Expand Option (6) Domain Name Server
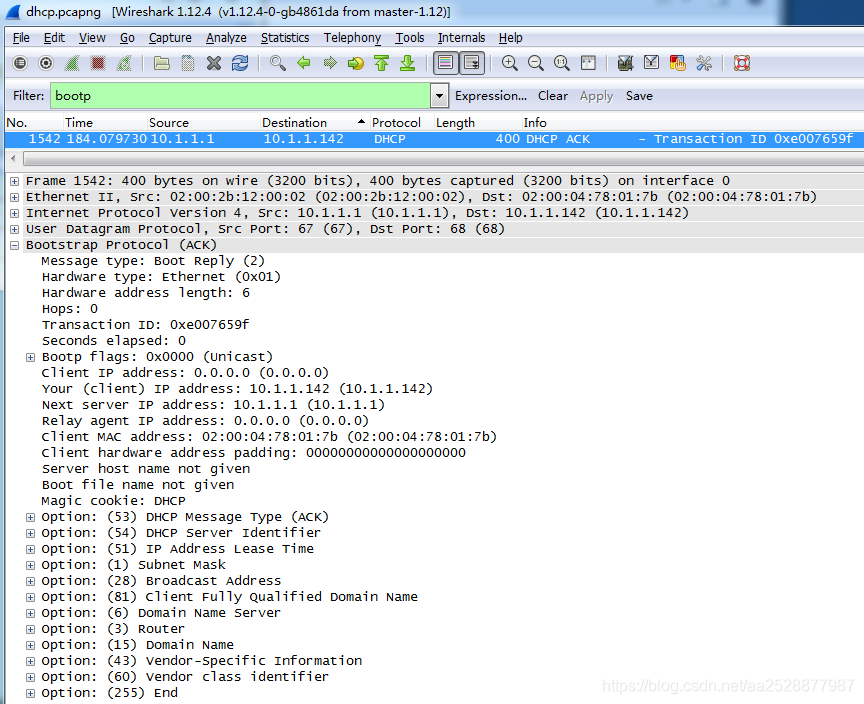Image resolution: width=864 pixels, height=704 pixels. (31, 613)
